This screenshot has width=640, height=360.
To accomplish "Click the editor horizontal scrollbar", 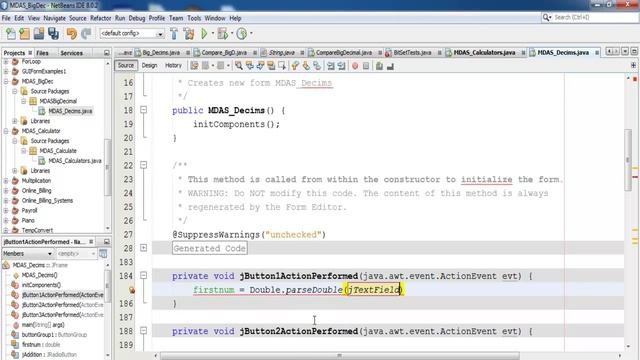I will (340, 356).
